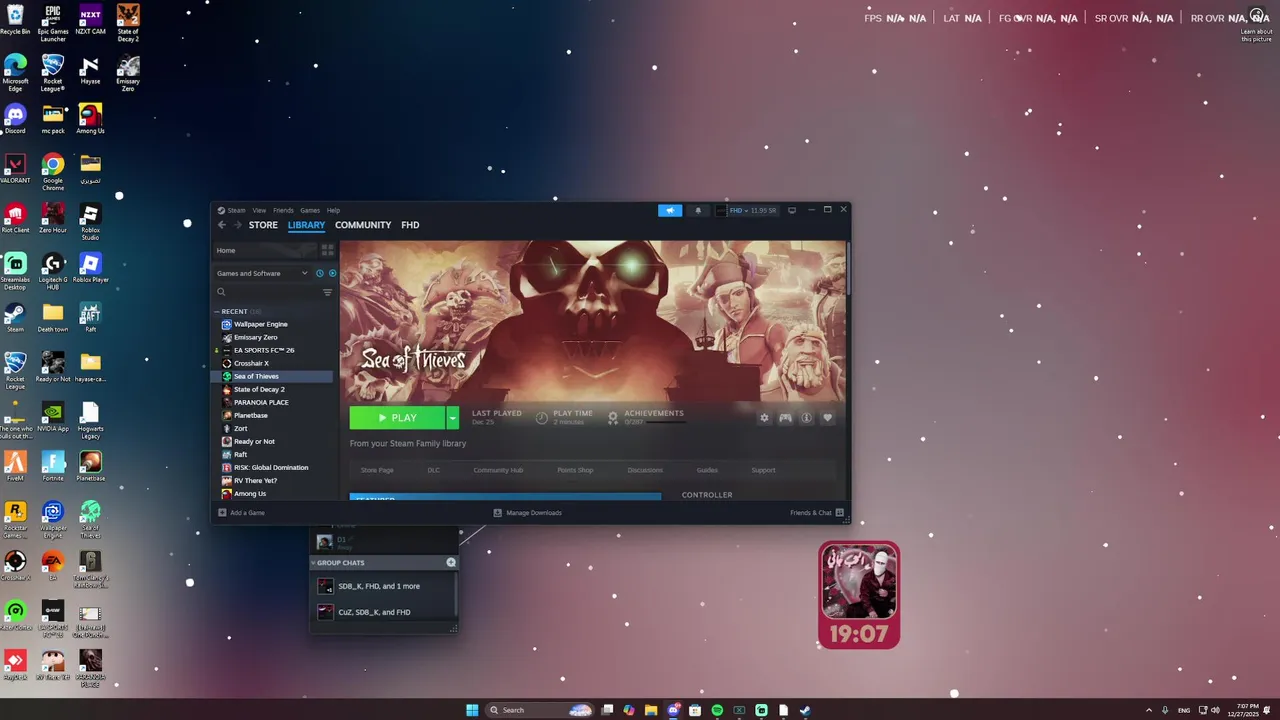Image resolution: width=1280 pixels, height=720 pixels.
Task: Open the NZXT CAM desktop icon
Action: pos(90,20)
